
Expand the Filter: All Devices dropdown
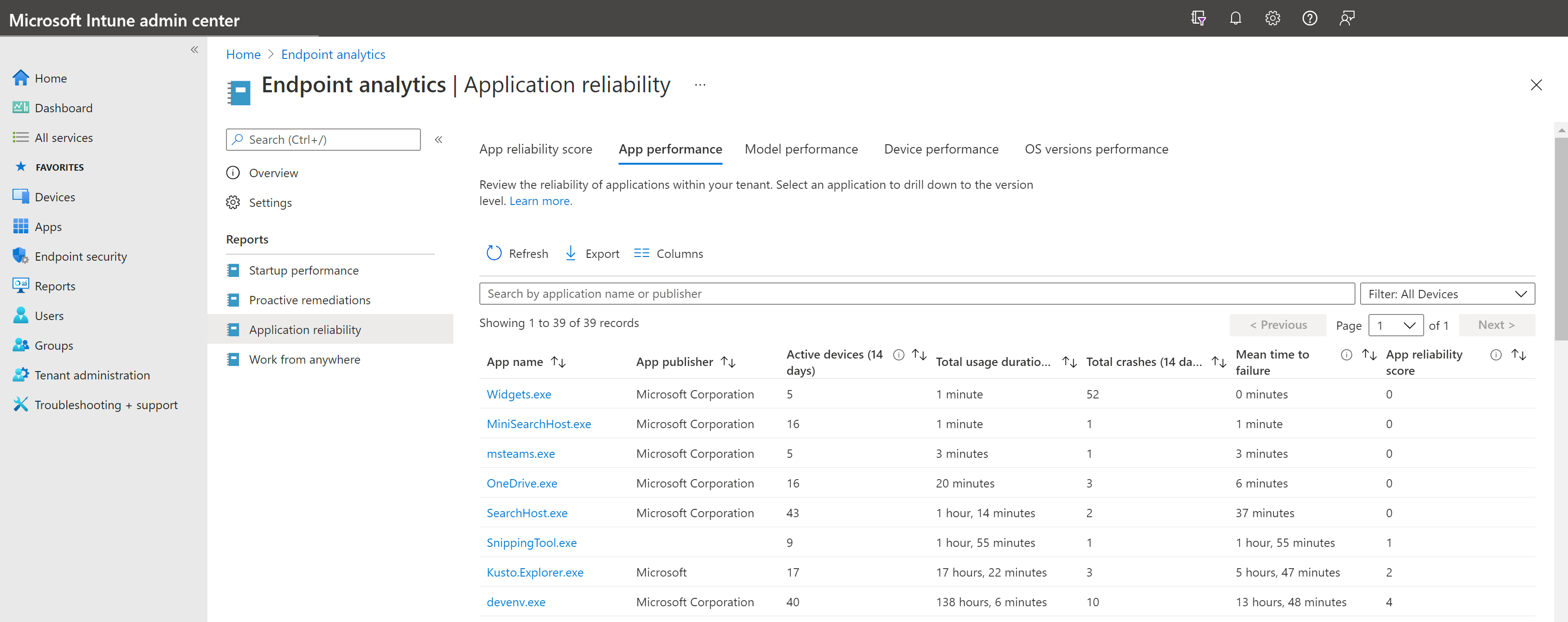pyautogui.click(x=1447, y=294)
